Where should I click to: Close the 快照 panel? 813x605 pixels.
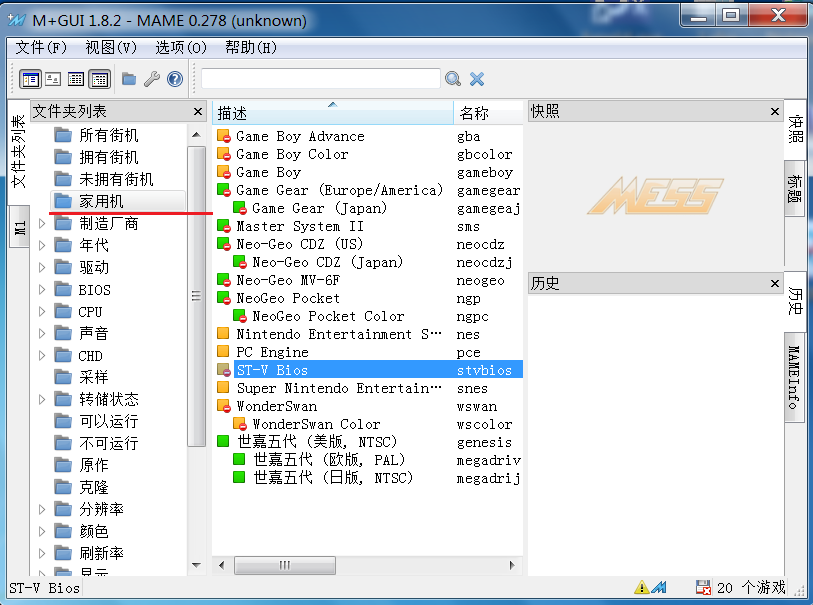click(775, 111)
